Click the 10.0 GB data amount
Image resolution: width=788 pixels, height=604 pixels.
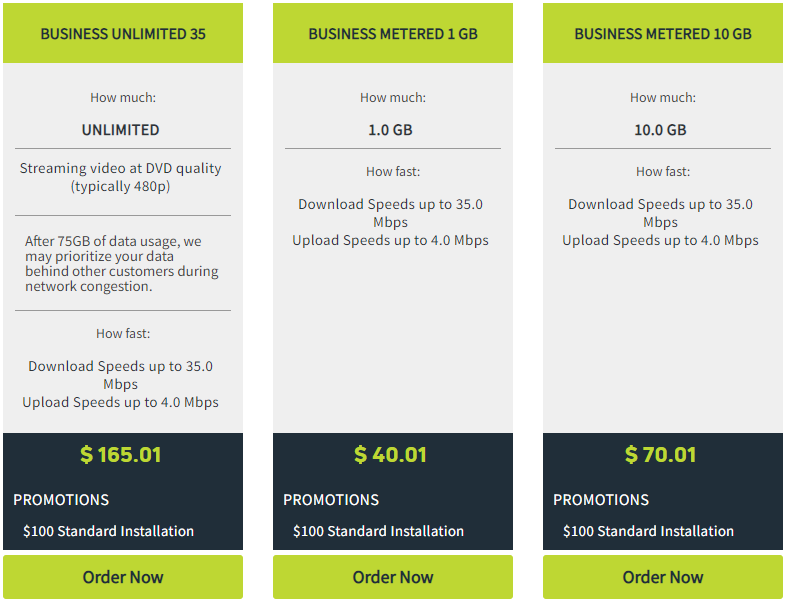[660, 130]
